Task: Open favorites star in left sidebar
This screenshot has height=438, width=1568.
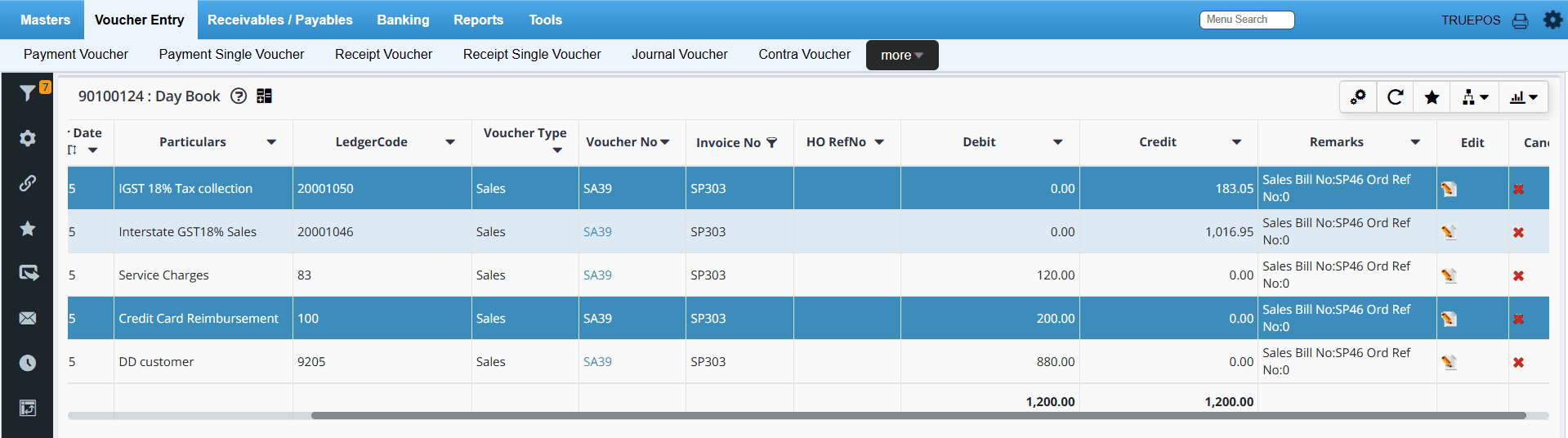Action: coord(28,228)
